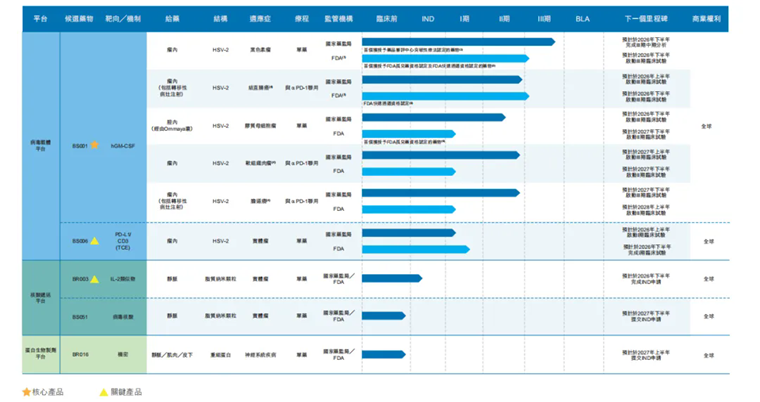Click the orange star beside BS001
The image size is (760, 402).
click(95, 145)
